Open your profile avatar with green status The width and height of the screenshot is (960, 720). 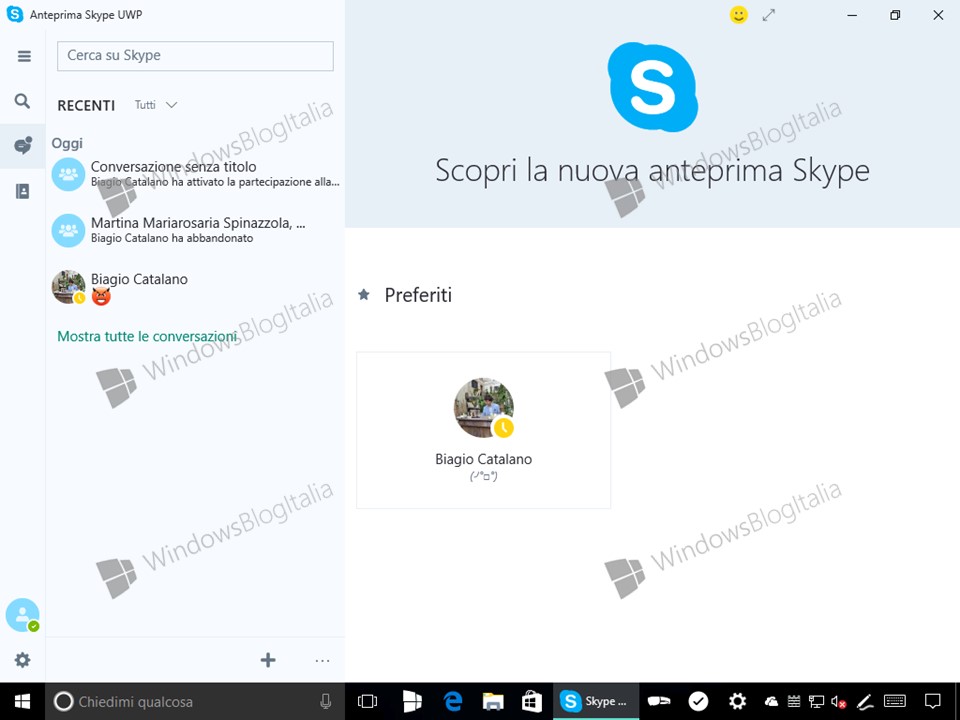coord(23,615)
